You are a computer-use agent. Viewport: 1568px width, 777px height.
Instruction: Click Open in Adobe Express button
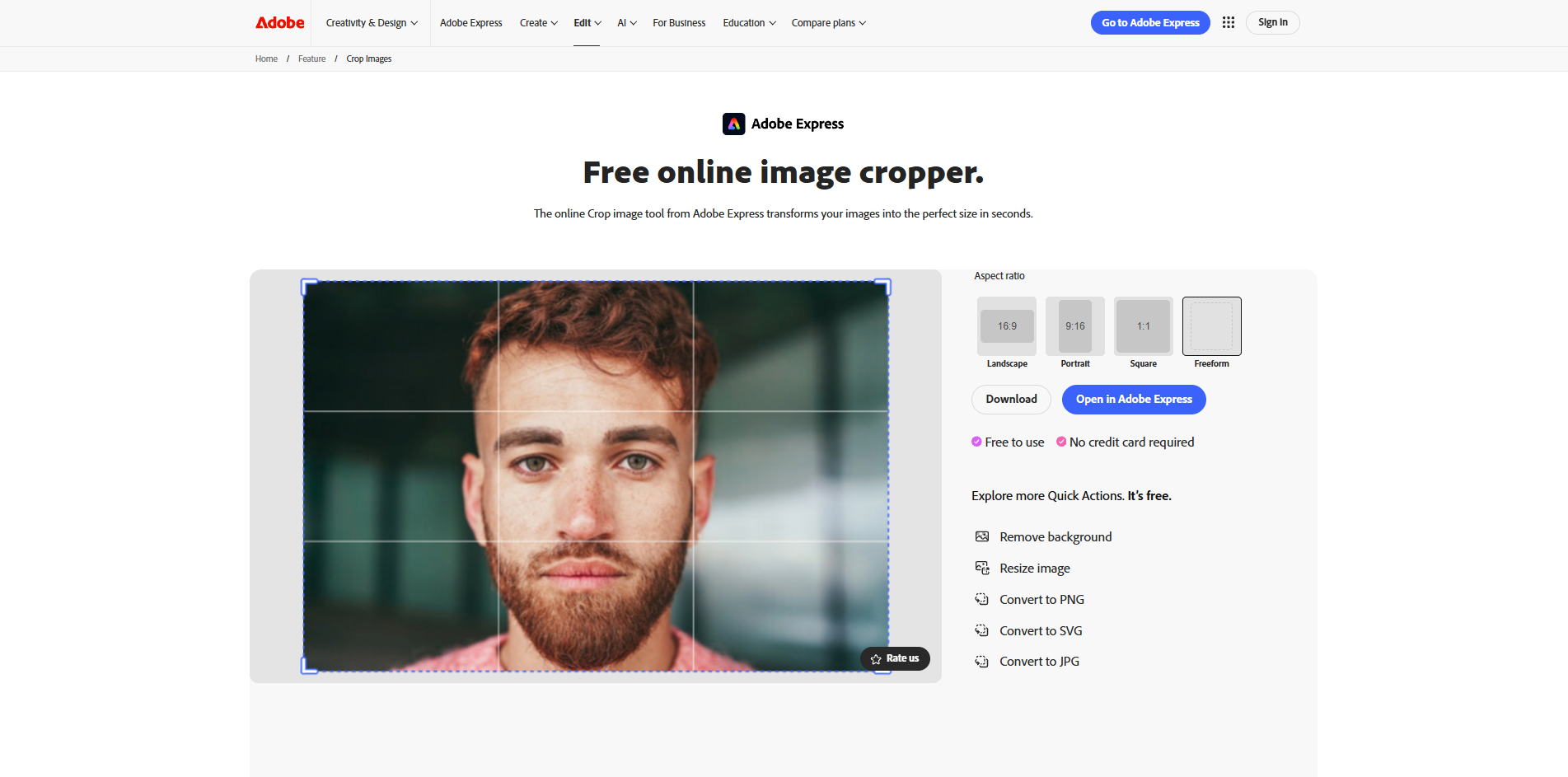[1134, 400]
